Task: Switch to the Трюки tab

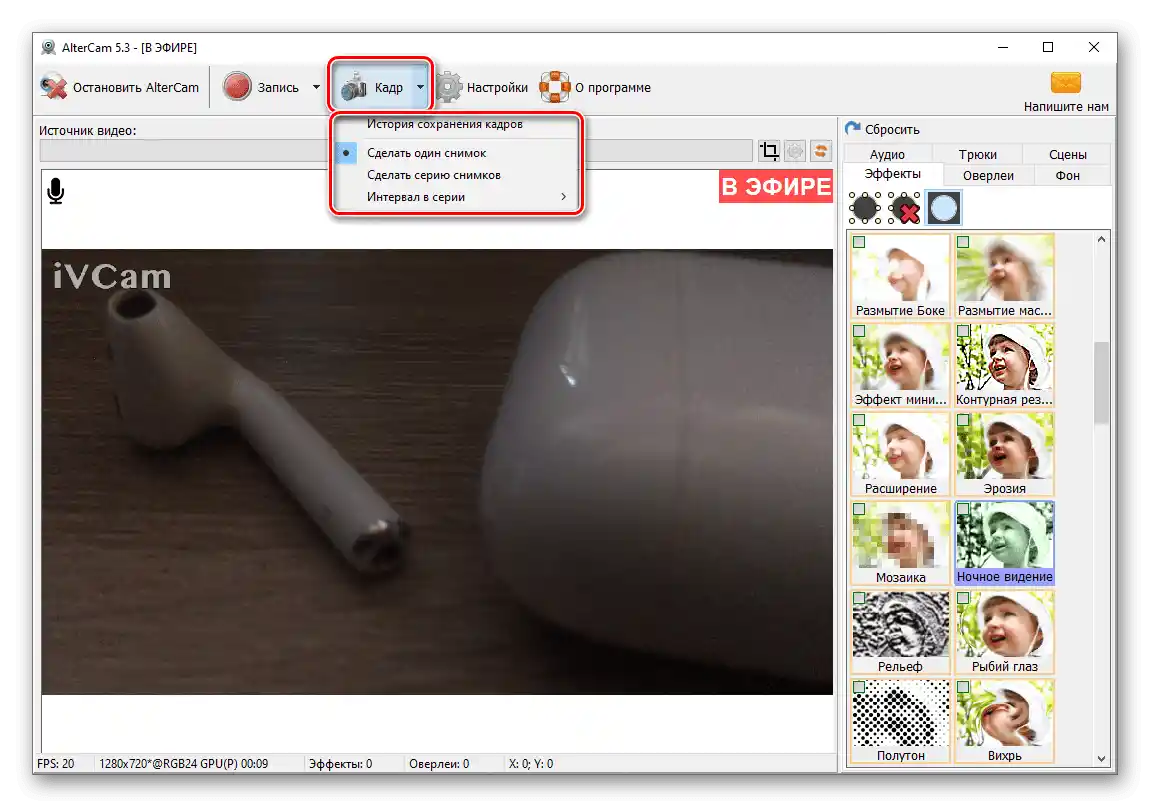Action: click(x=978, y=154)
